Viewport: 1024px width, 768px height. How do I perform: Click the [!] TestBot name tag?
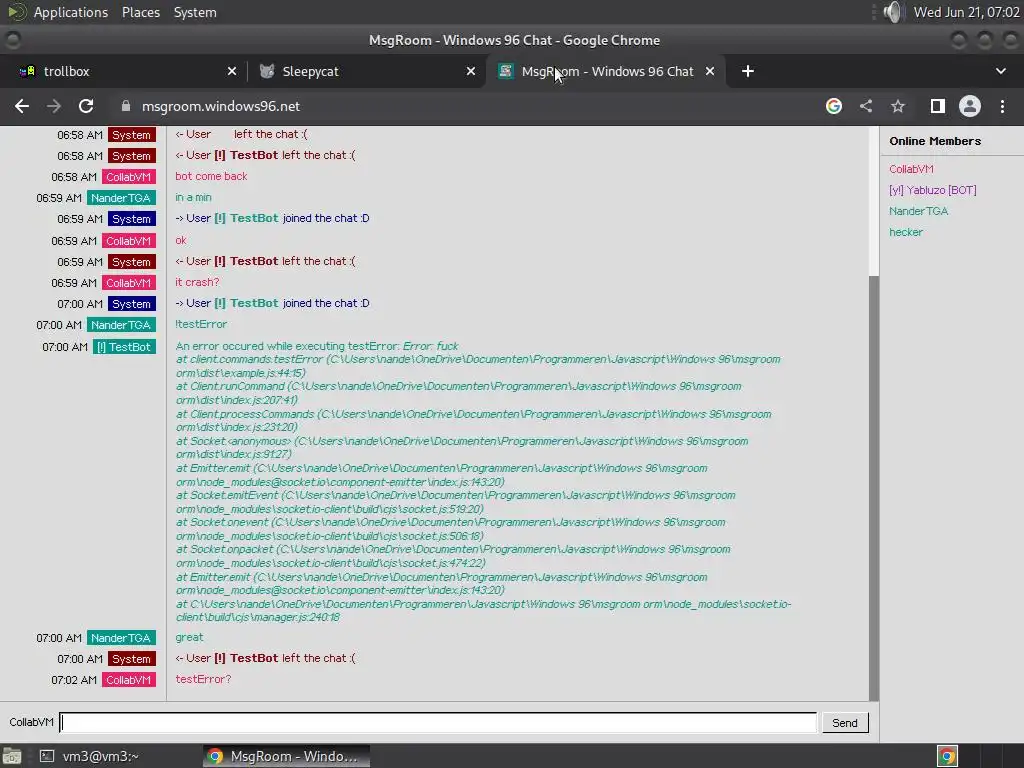tap(124, 347)
